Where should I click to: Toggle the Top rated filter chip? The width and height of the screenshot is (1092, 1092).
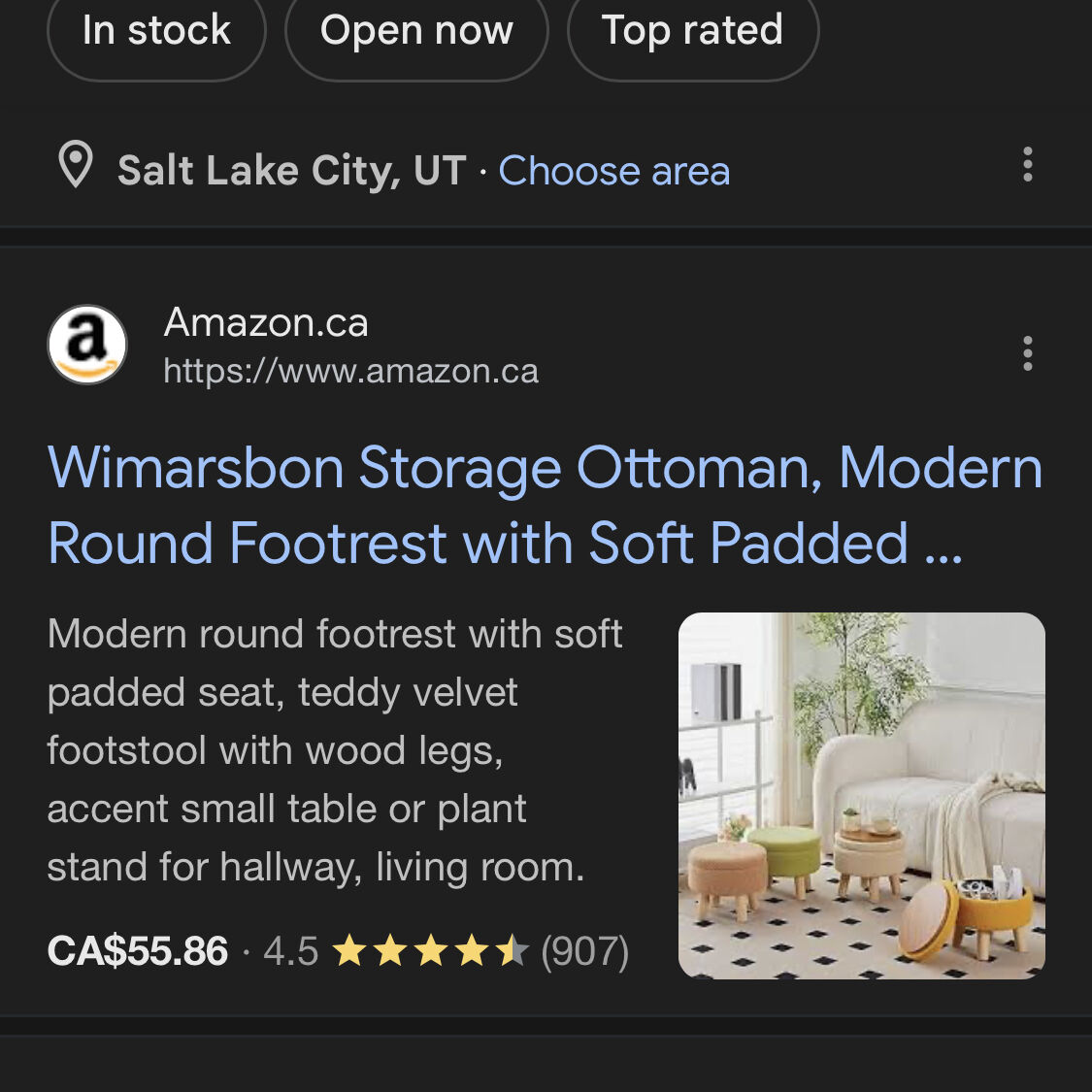click(692, 31)
